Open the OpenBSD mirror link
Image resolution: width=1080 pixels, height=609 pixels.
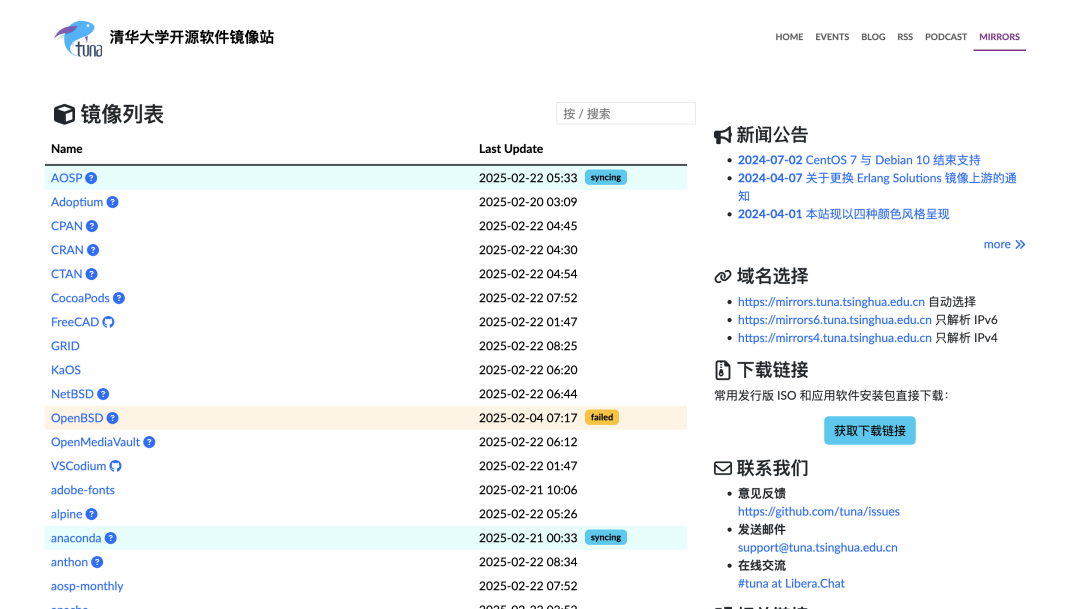77,418
